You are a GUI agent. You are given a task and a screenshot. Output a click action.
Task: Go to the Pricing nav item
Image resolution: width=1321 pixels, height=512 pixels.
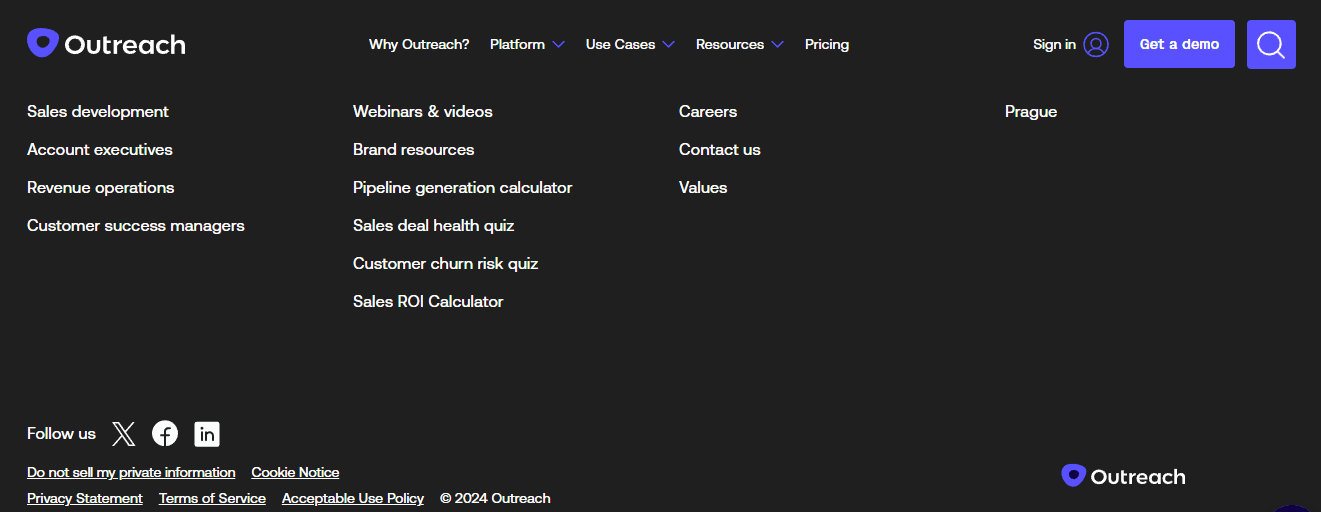click(827, 44)
